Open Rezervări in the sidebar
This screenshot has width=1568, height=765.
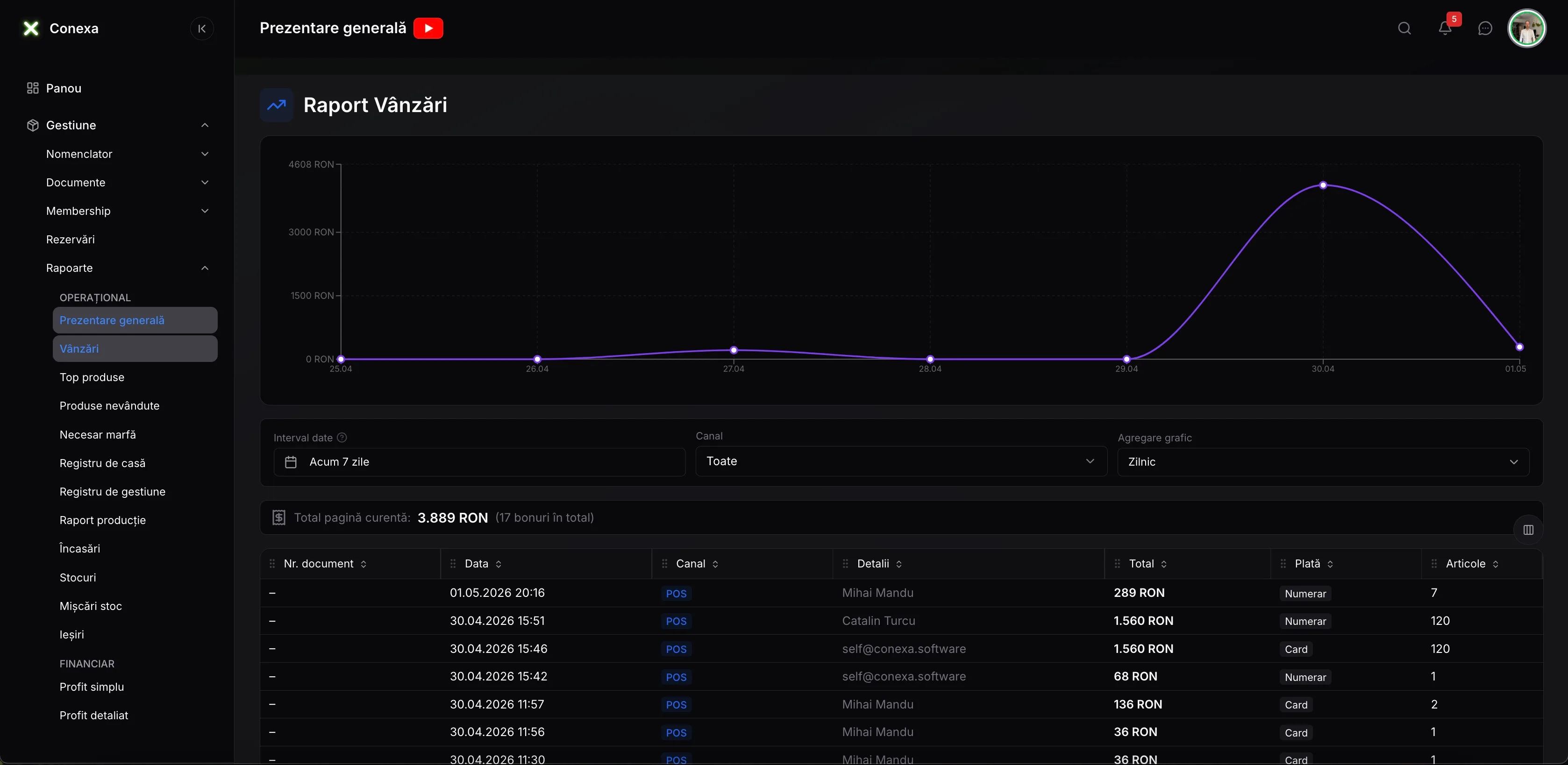(x=71, y=239)
